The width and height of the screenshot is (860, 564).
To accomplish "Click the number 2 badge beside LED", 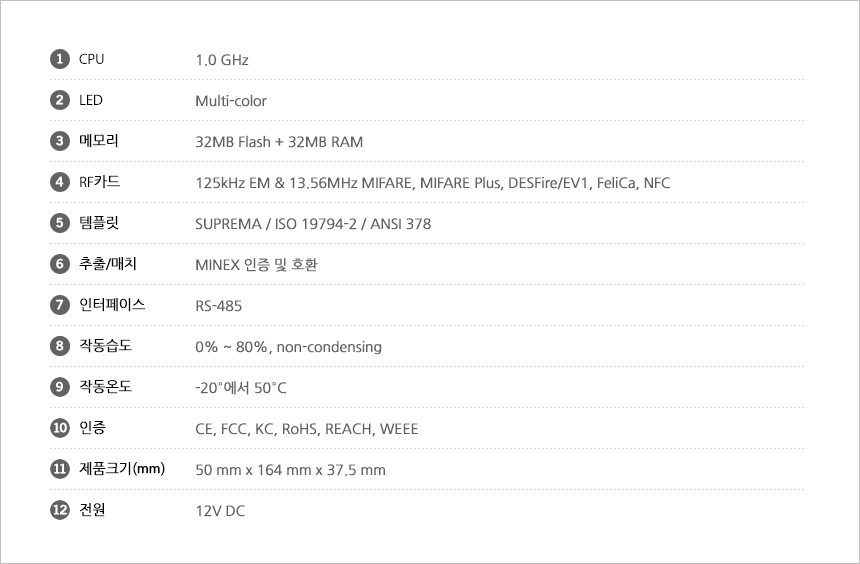I will (60, 100).
